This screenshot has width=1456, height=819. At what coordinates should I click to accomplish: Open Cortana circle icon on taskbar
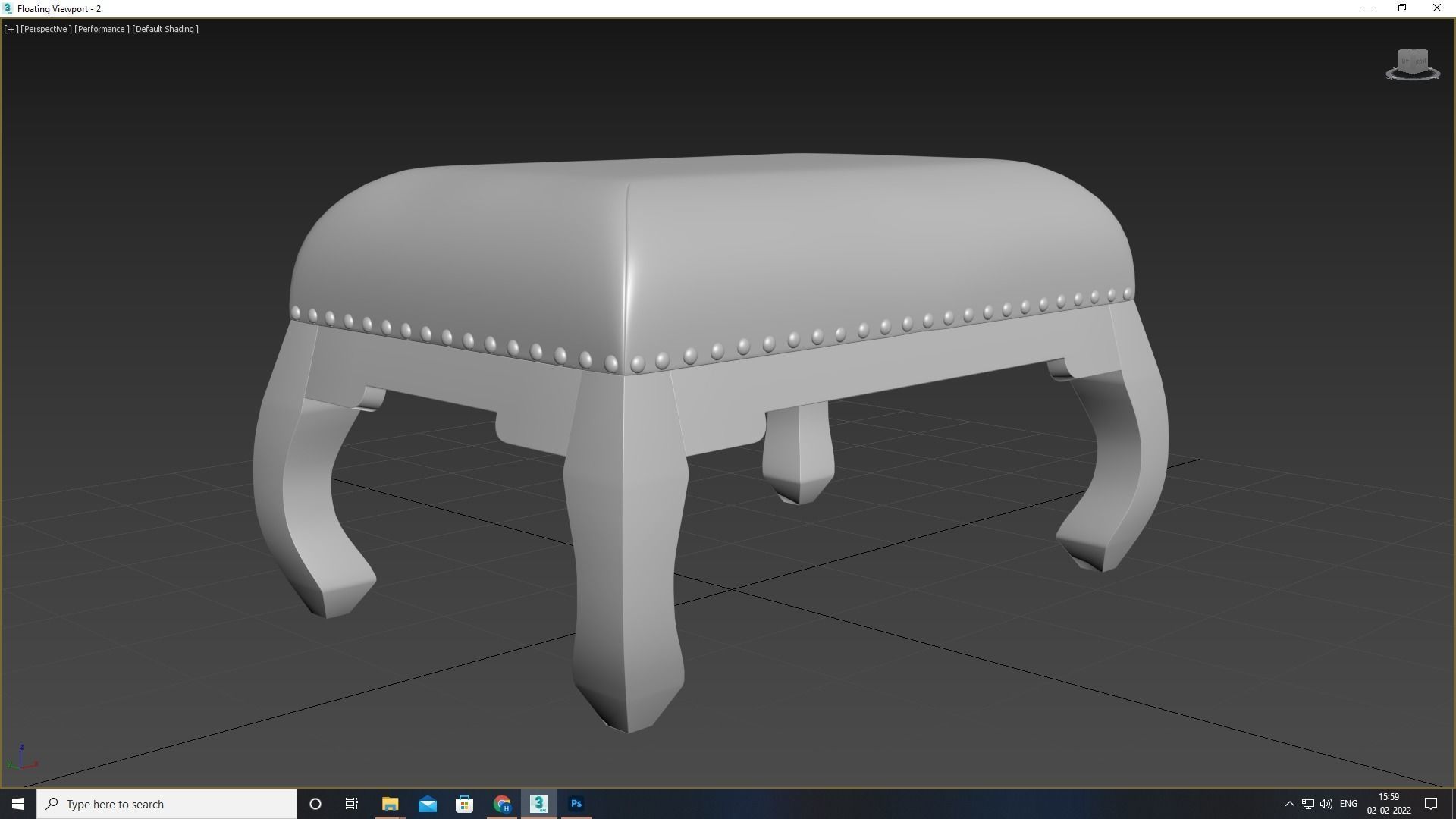click(x=315, y=804)
